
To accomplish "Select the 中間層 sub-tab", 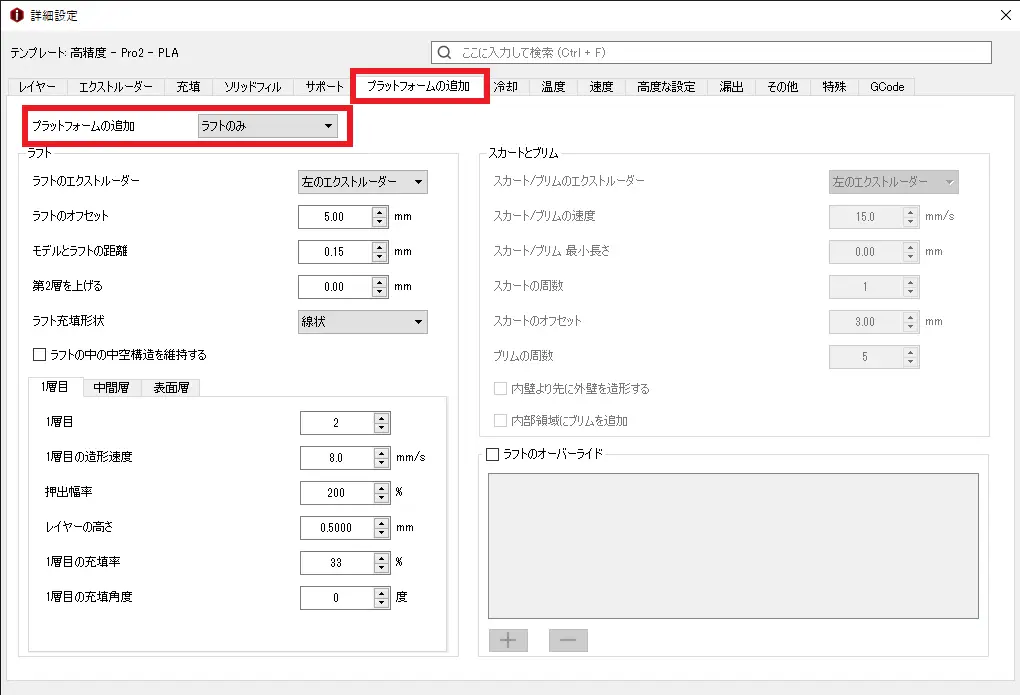I will click(x=111, y=388).
